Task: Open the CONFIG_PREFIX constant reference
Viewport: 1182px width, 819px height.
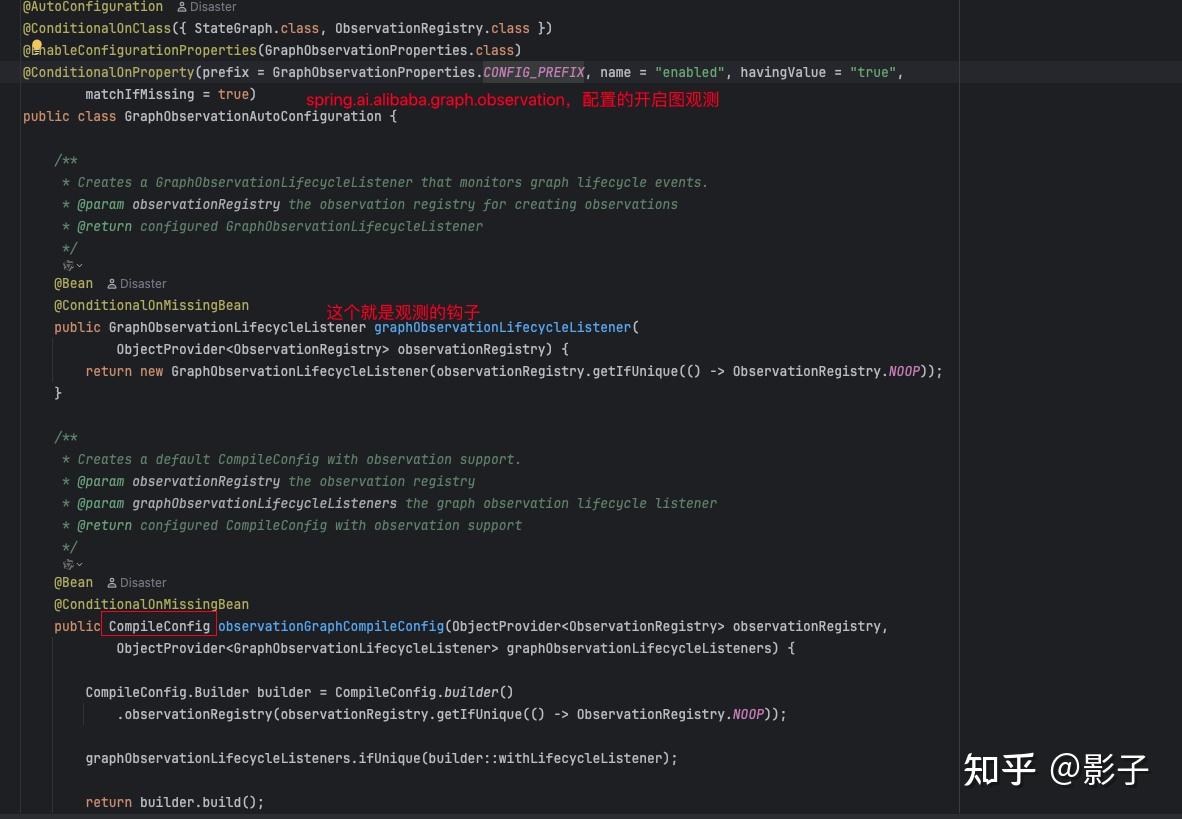Action: pyautogui.click(x=533, y=72)
